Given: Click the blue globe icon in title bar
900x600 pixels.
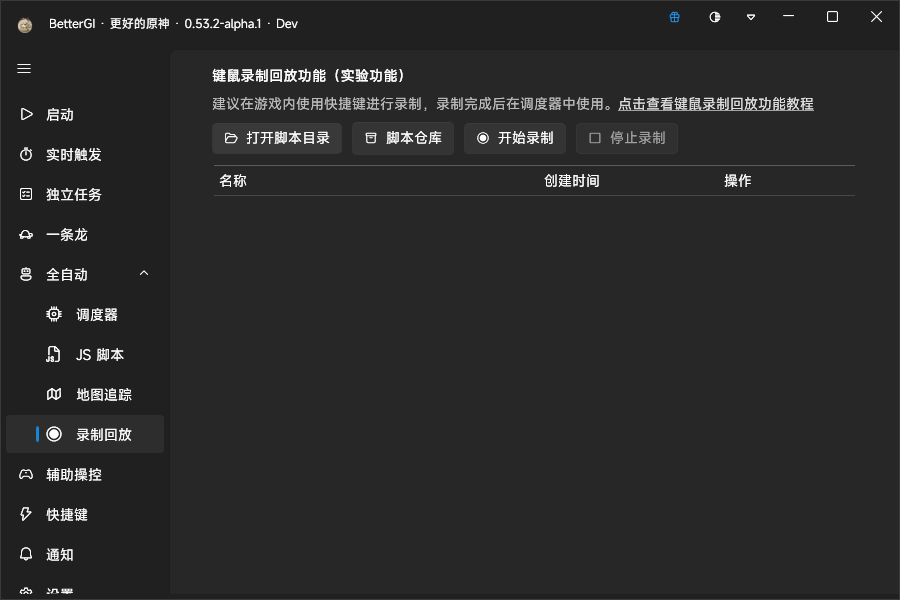Looking at the screenshot, I should click(x=674, y=17).
